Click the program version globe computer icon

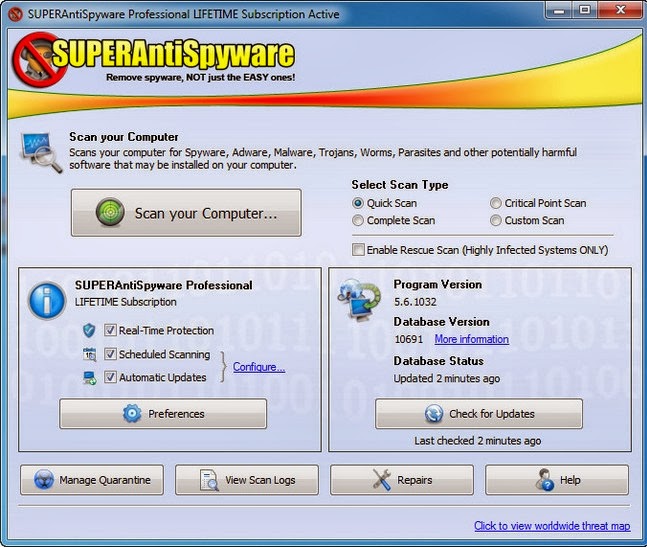[360, 299]
